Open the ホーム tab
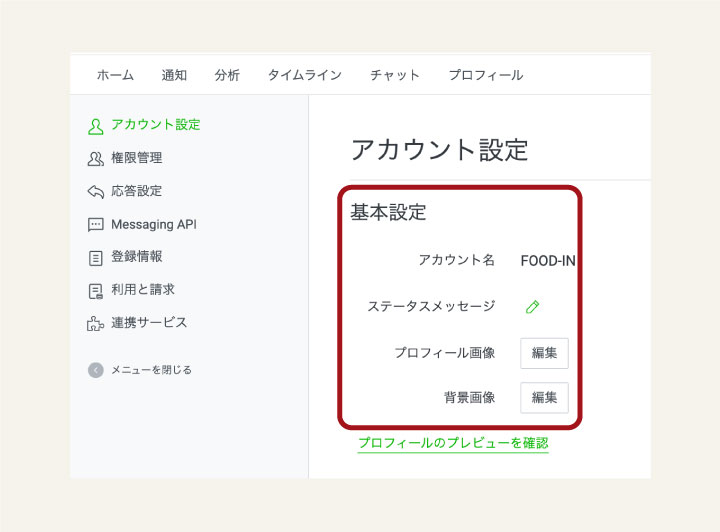Screen dimensions: 720x532 click(115, 75)
